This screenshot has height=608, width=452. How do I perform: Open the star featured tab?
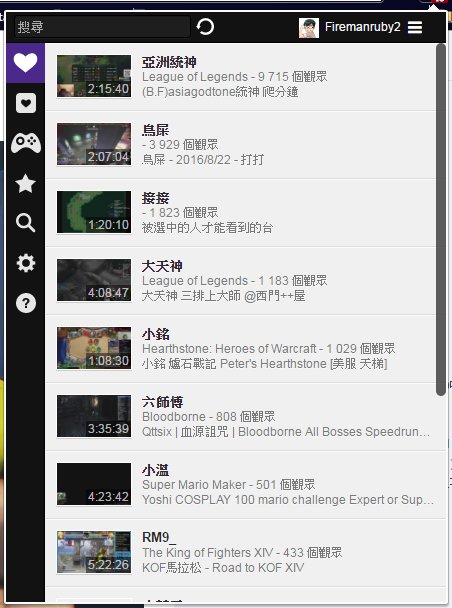click(26, 183)
